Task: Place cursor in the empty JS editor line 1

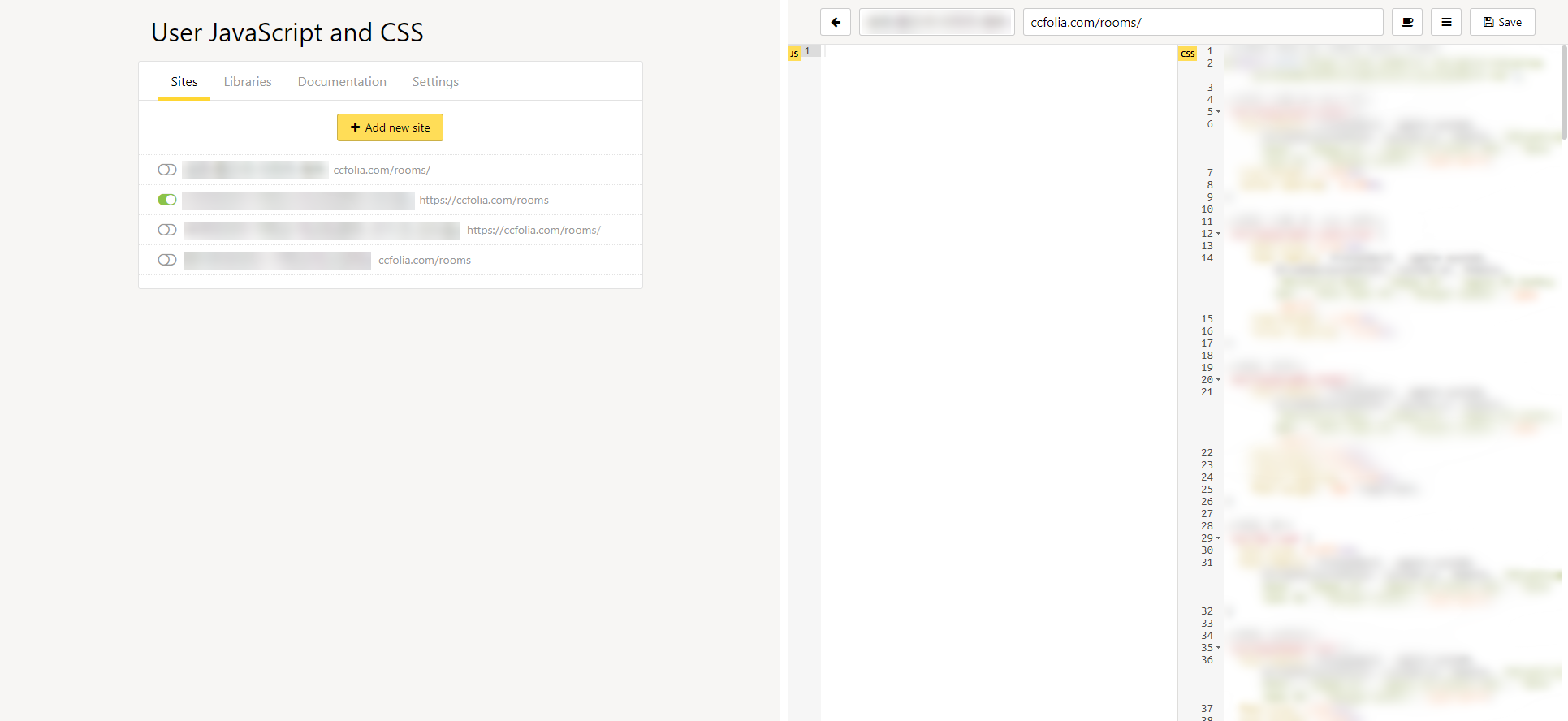Action: point(999,51)
